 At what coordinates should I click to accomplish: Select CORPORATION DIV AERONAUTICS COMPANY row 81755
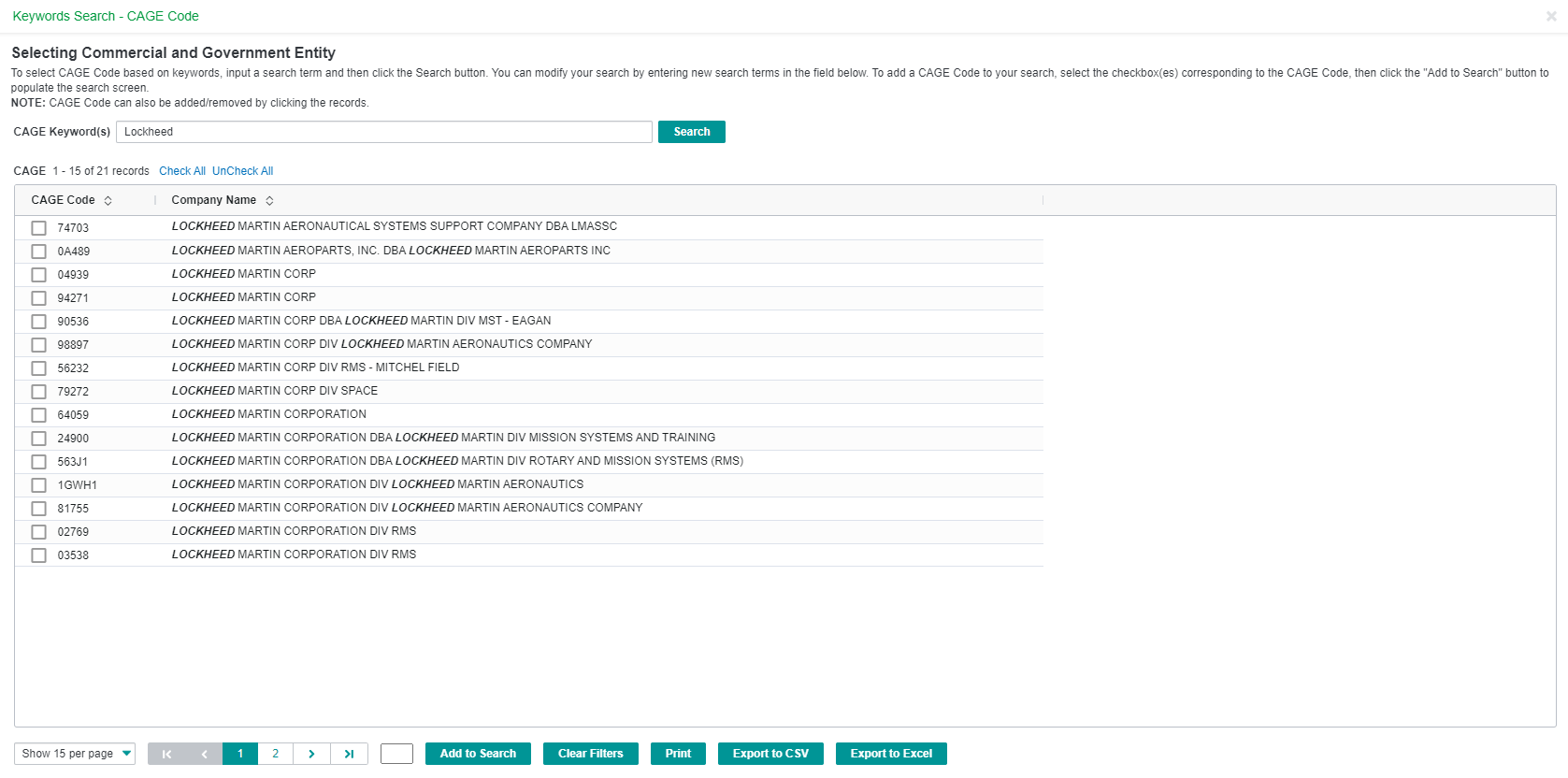point(529,509)
